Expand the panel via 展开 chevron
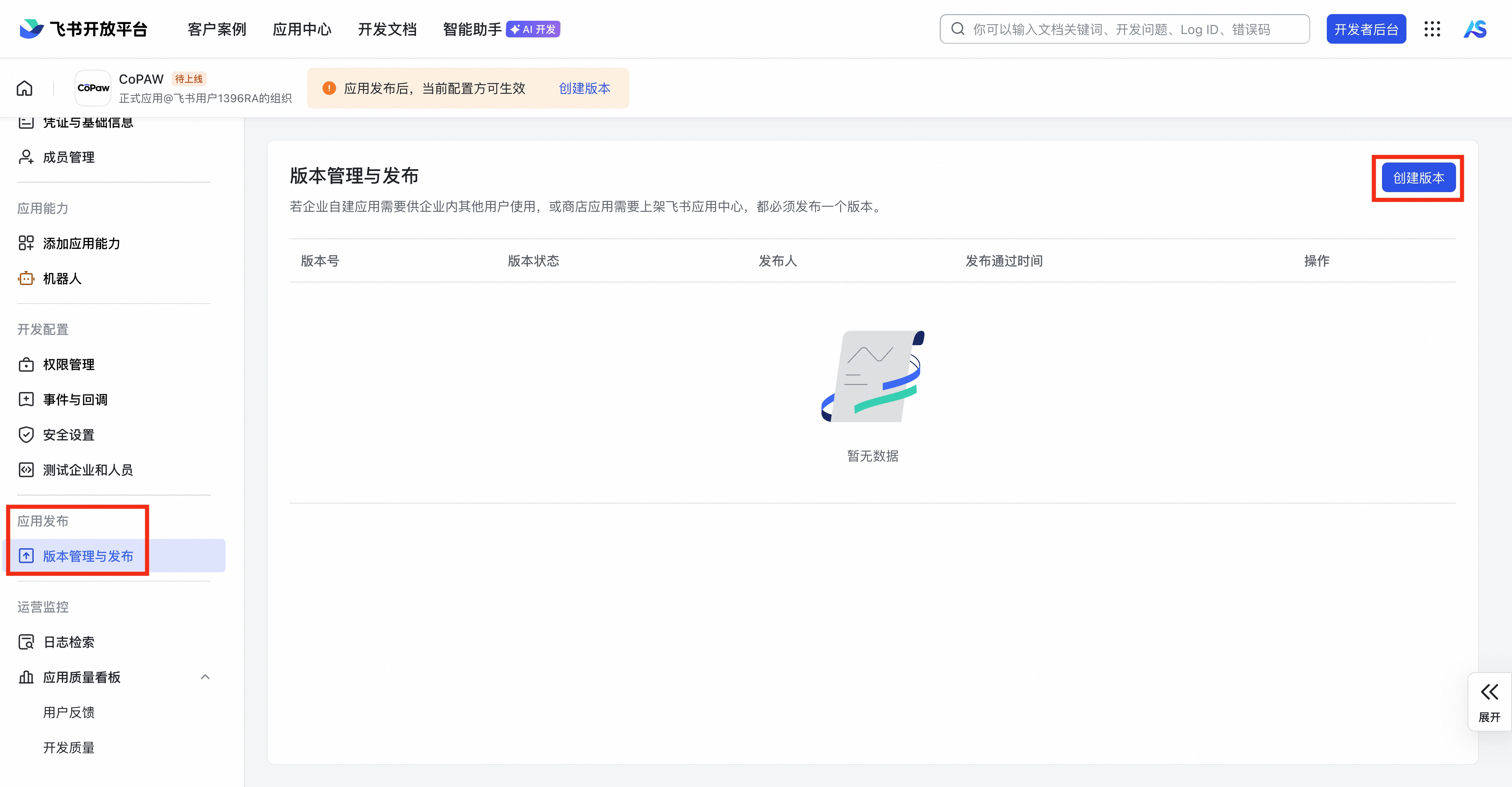 [x=1489, y=692]
